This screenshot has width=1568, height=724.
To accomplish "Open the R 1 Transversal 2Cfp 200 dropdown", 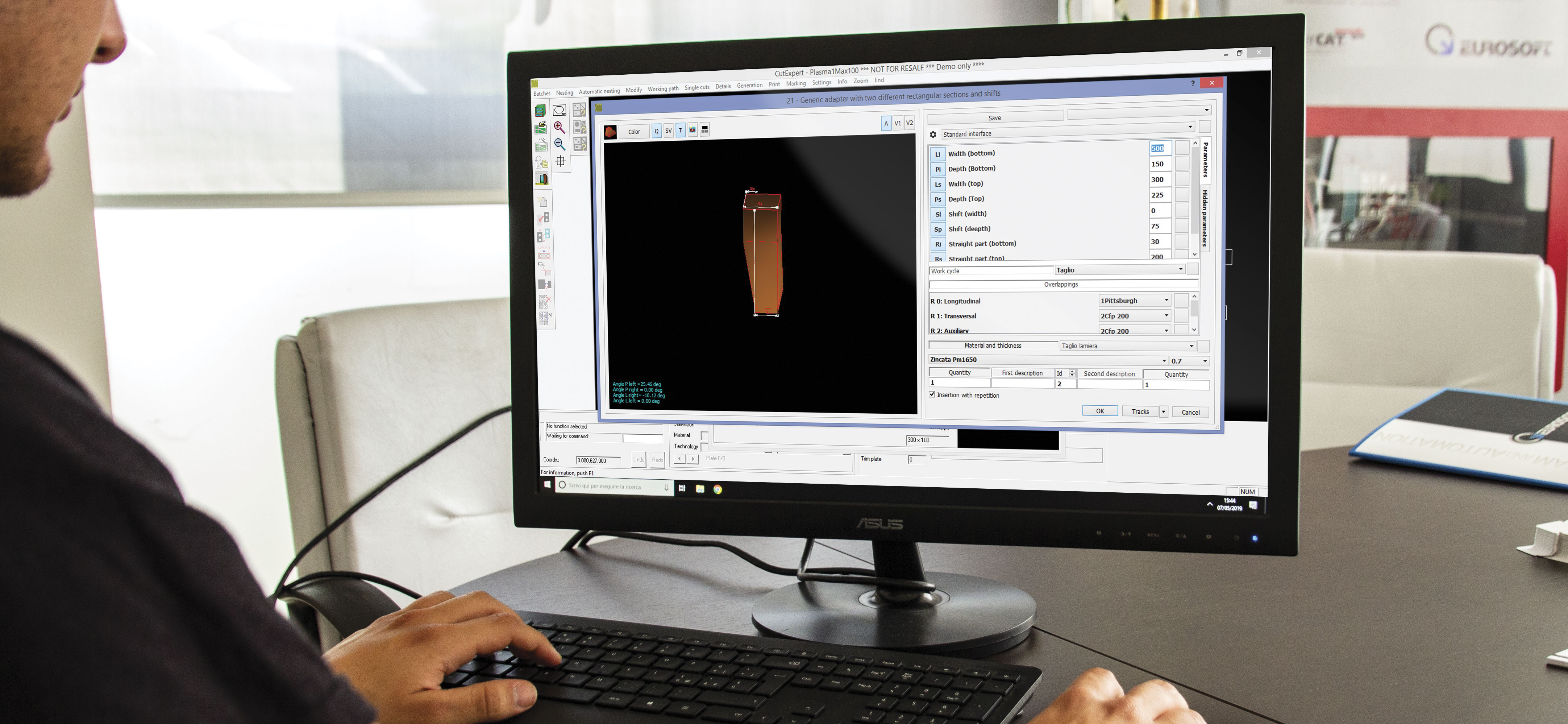I will 1135,315.
